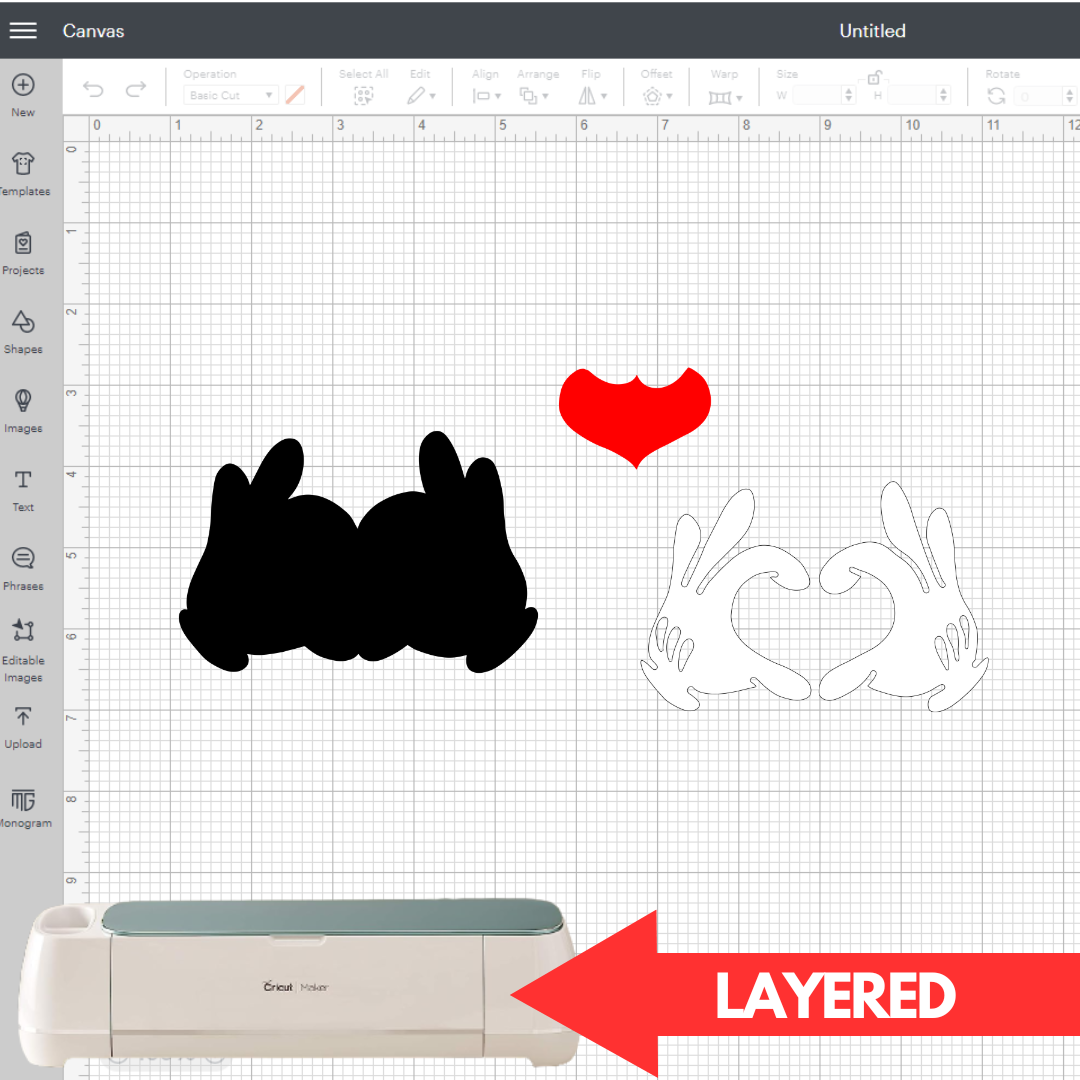Click the Size width input field
Image resolution: width=1080 pixels, height=1080 pixels.
tap(817, 95)
